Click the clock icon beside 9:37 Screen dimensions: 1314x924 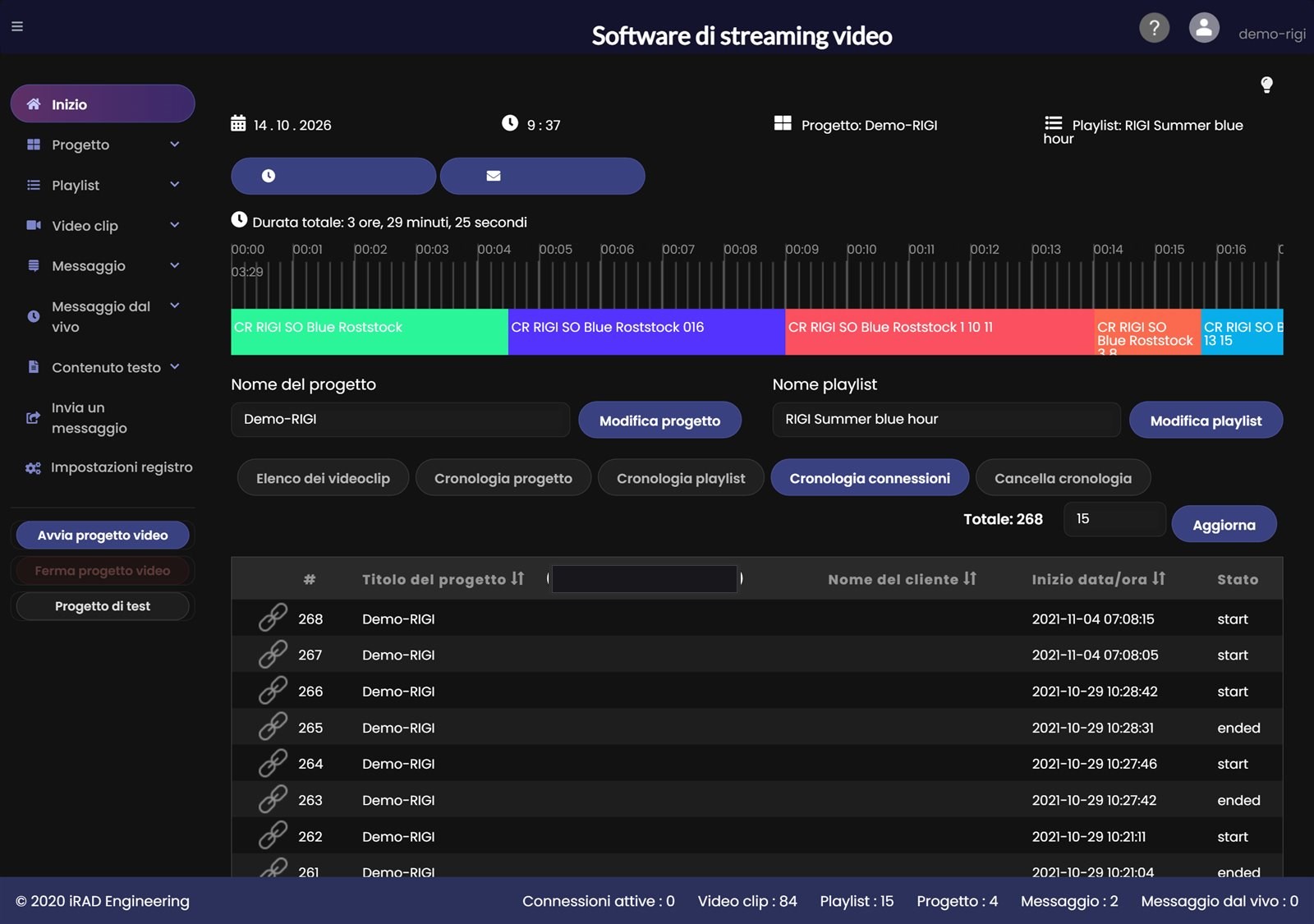510,123
